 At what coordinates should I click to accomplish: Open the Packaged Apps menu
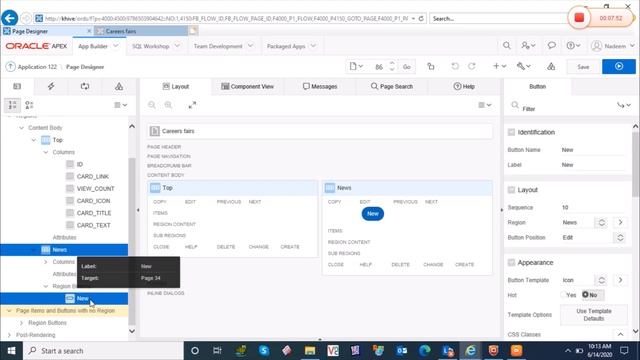coord(291,46)
